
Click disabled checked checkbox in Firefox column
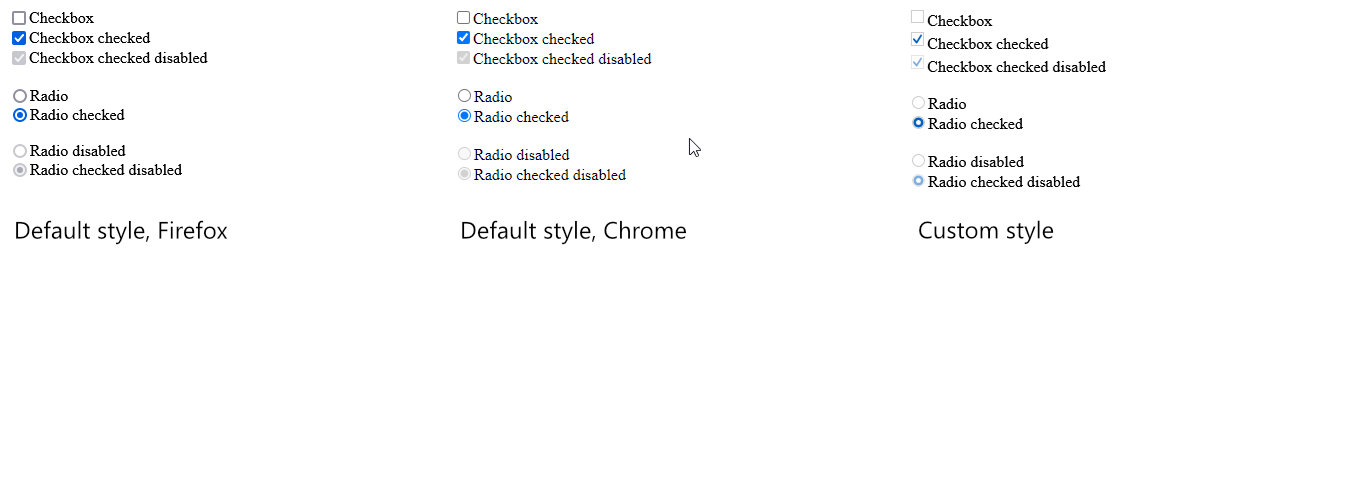pyautogui.click(x=19, y=58)
